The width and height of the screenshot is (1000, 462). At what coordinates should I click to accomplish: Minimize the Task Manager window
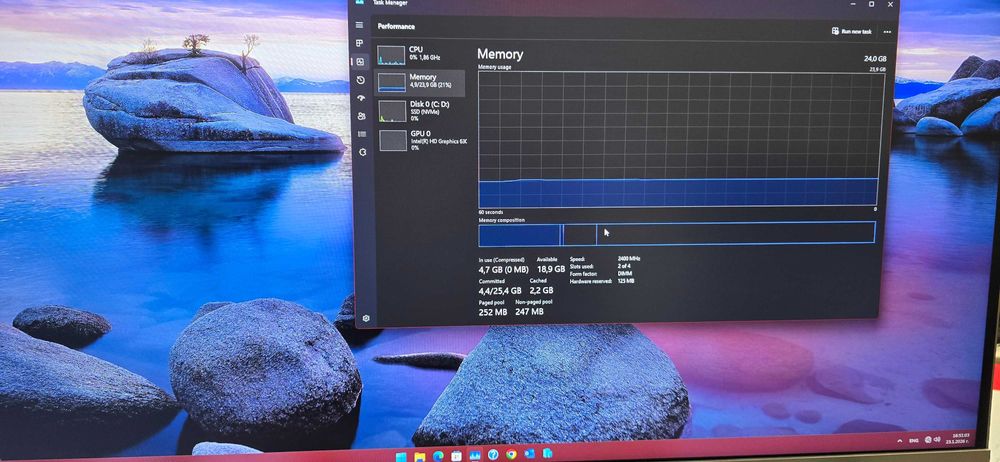pos(852,4)
